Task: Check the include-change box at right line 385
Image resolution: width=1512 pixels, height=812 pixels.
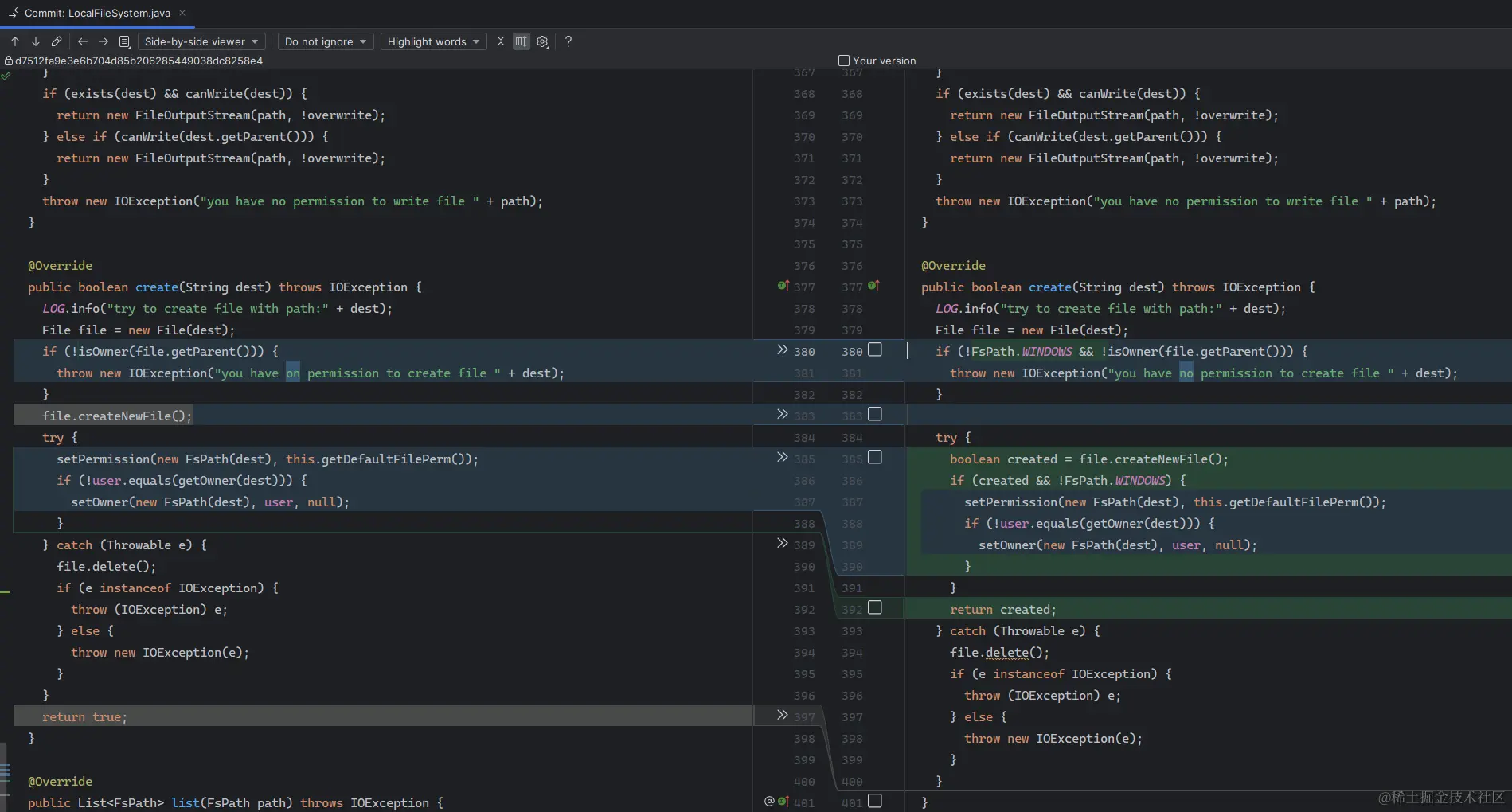Action: click(875, 457)
